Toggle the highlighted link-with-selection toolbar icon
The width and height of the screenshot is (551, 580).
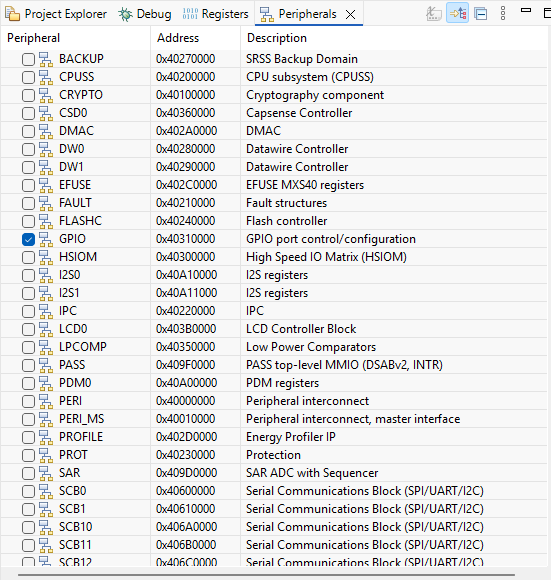click(457, 14)
